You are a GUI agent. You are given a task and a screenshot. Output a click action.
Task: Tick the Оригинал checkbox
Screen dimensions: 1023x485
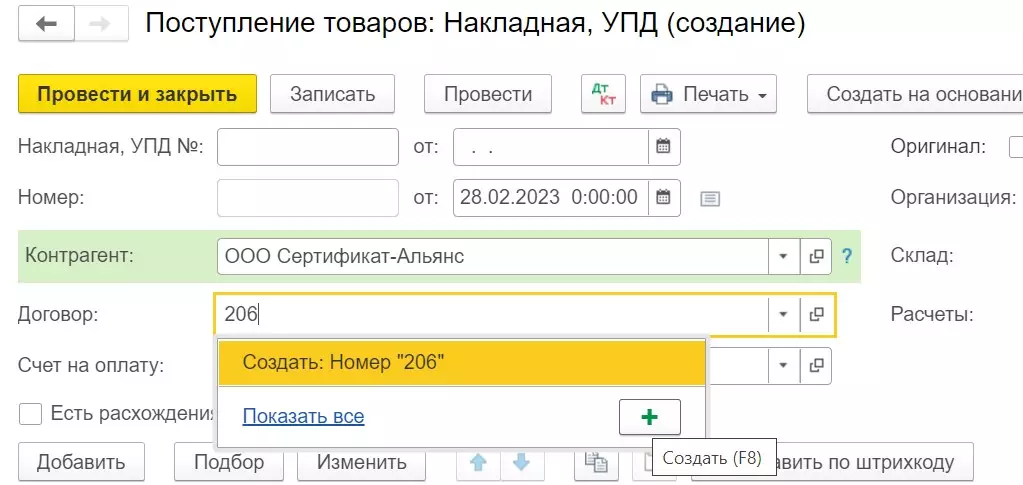click(1016, 147)
